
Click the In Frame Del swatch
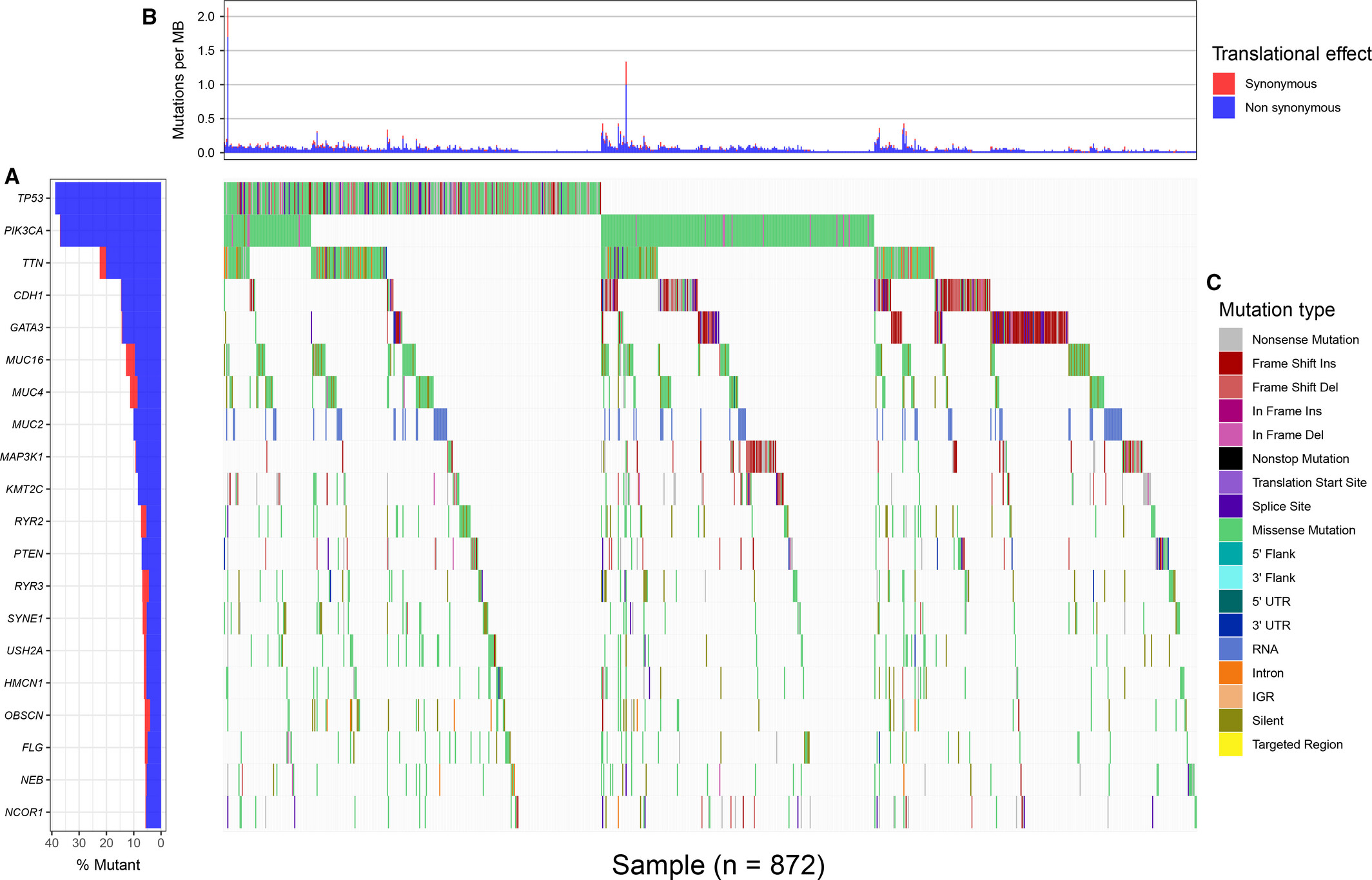pos(1230,435)
